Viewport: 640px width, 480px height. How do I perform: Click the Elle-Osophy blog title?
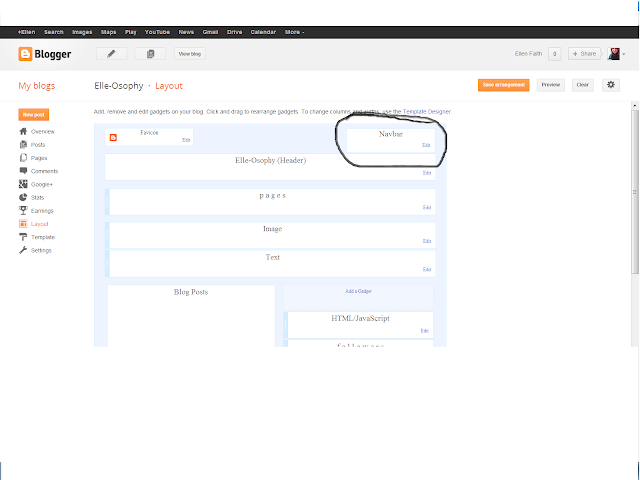pos(119,86)
